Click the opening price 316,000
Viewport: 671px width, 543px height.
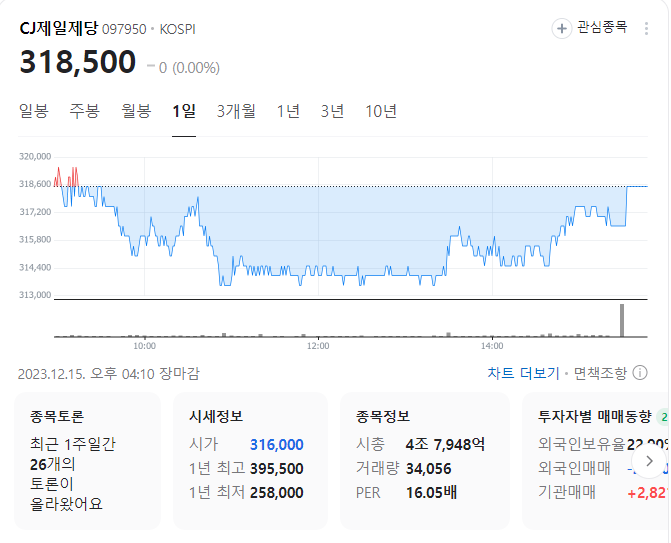[276, 445]
